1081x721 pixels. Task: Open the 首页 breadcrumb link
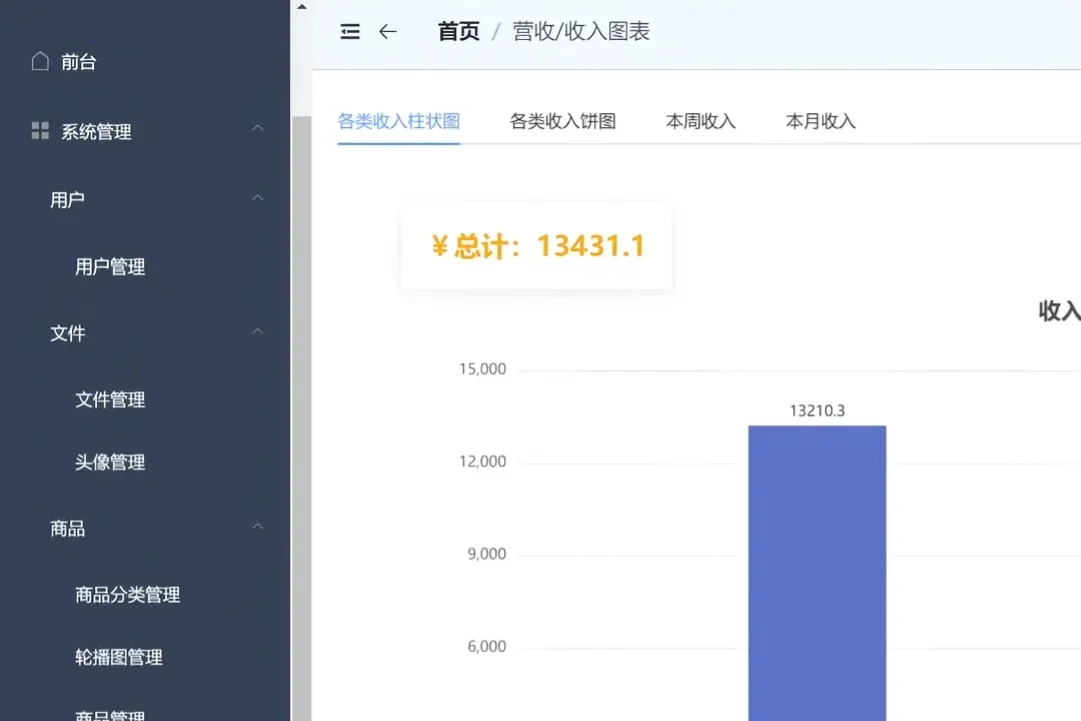point(458,31)
